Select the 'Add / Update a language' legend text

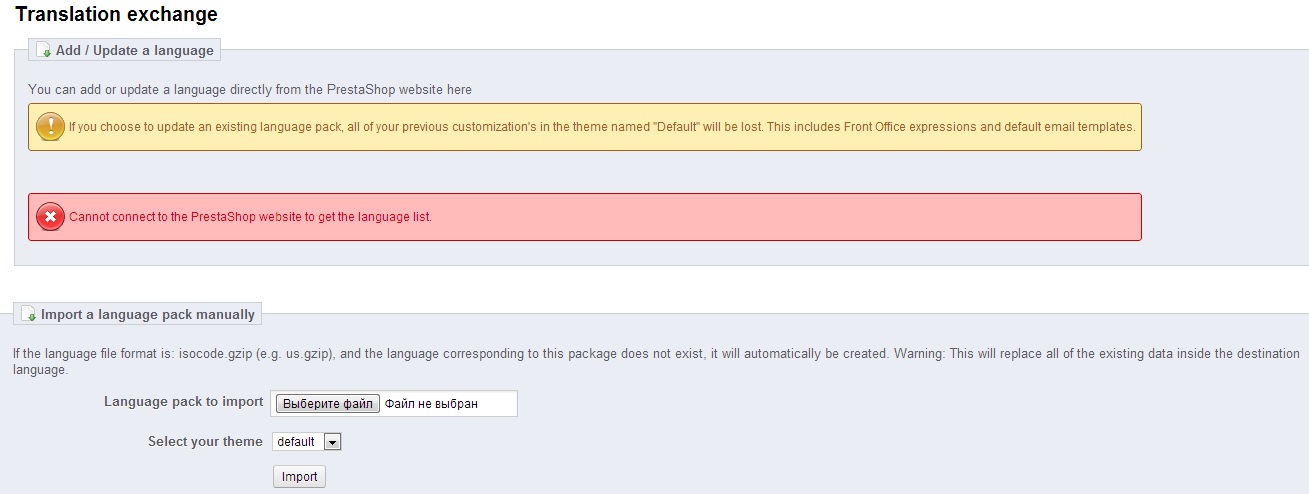(x=134, y=50)
